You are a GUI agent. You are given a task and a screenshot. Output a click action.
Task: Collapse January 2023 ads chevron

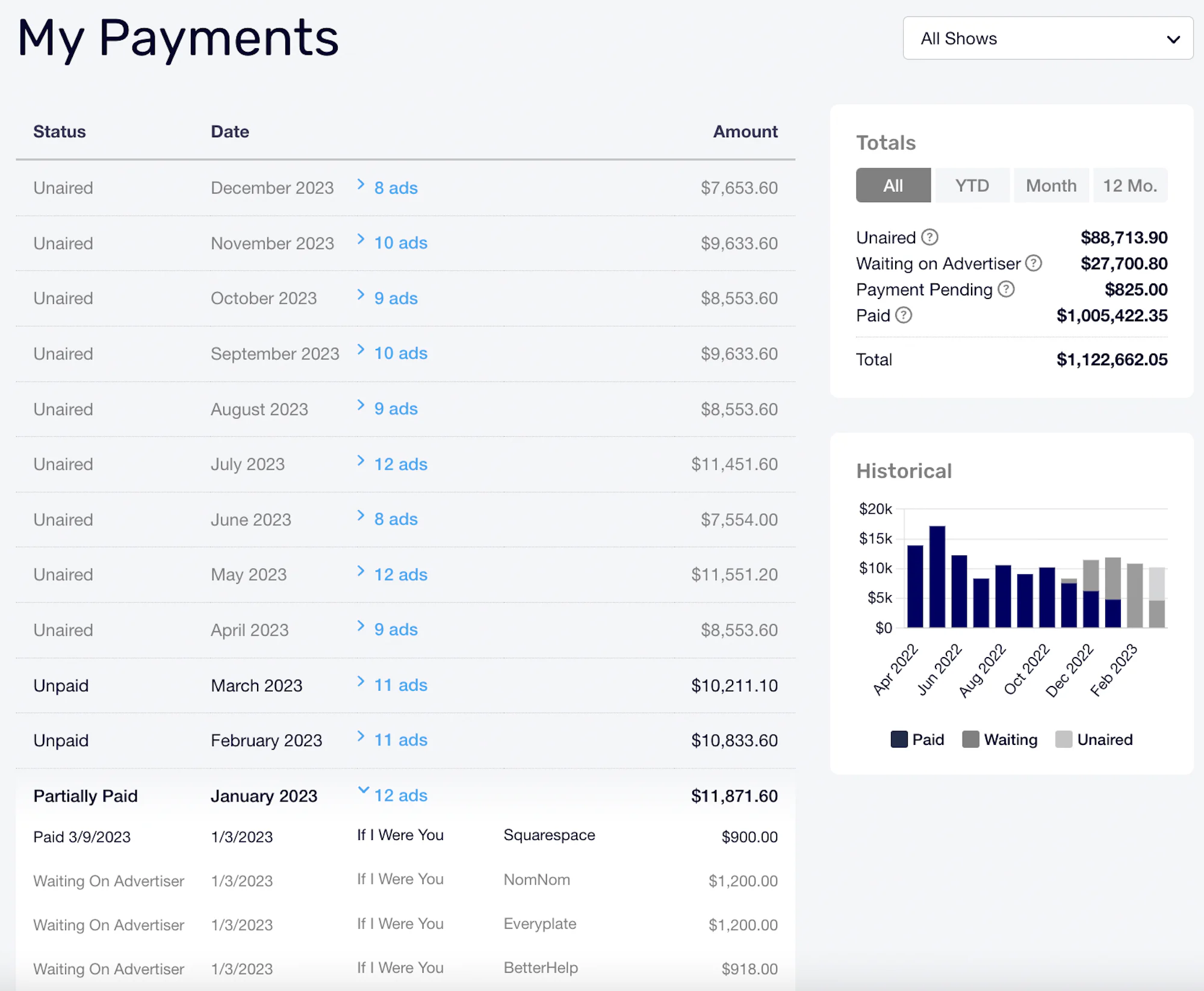363,789
